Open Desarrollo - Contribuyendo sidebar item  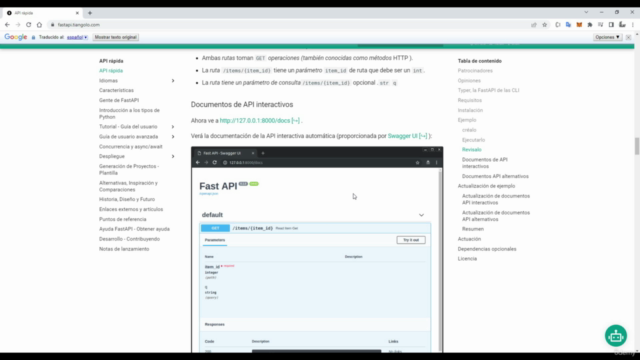tap(129, 239)
